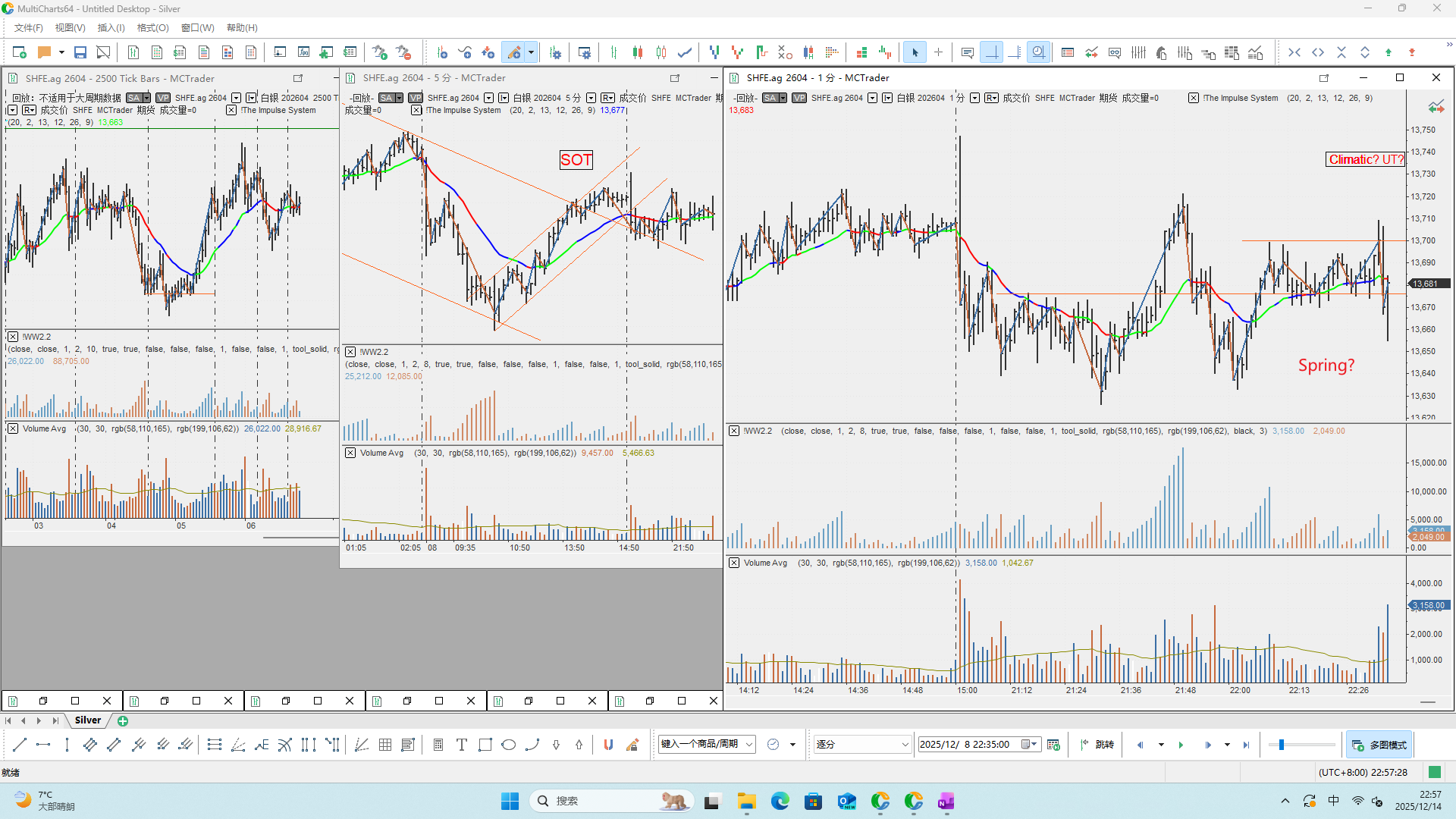
Task: Click the playback speed slider
Action: [x=1301, y=745]
